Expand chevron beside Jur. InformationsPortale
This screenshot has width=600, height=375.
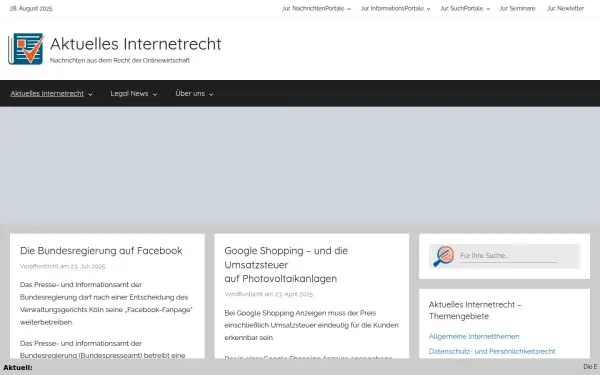click(428, 9)
